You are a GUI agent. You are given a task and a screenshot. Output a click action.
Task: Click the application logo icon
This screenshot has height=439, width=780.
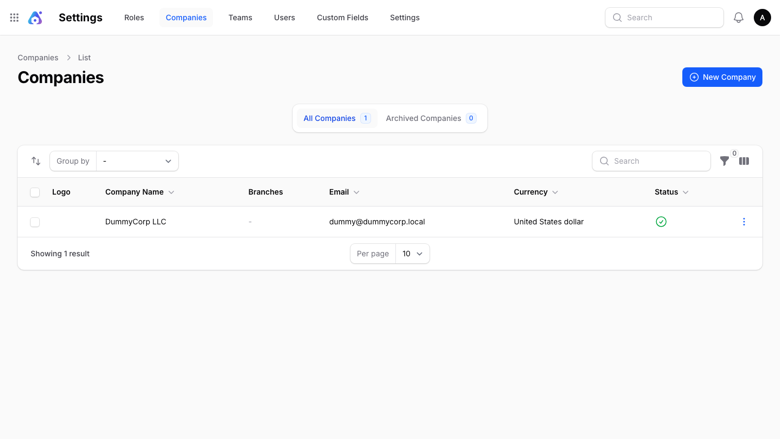[35, 17]
